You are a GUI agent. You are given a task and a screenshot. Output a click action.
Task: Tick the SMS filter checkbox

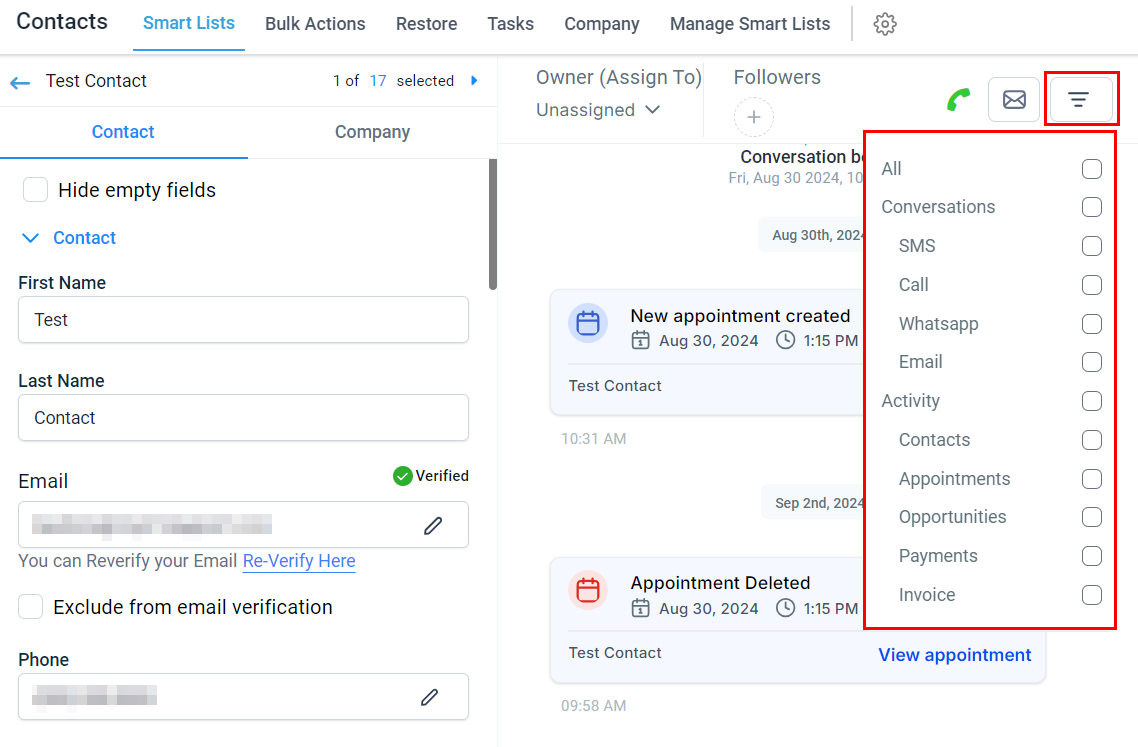tap(1092, 246)
